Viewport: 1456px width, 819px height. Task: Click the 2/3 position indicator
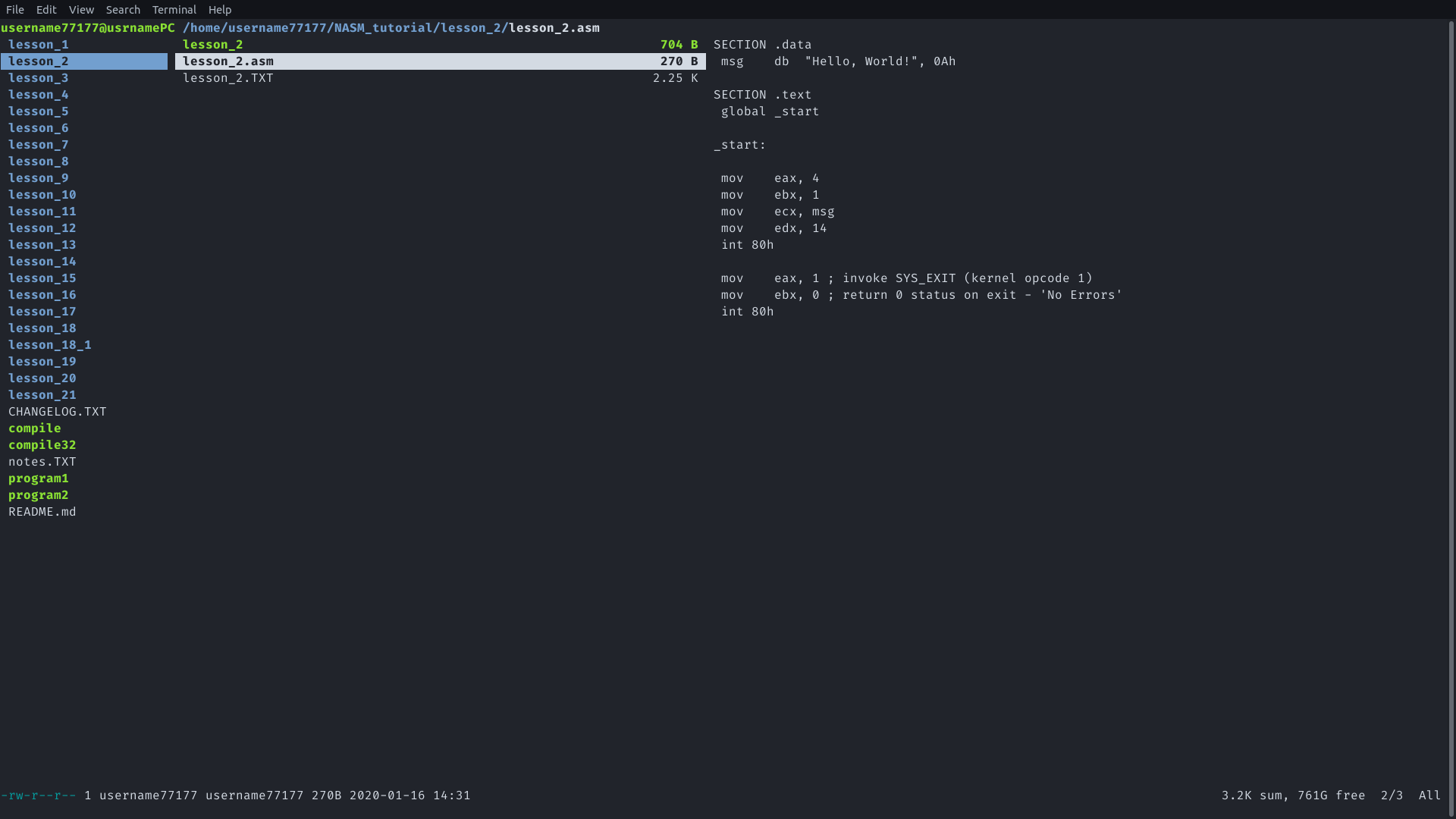click(x=1392, y=795)
